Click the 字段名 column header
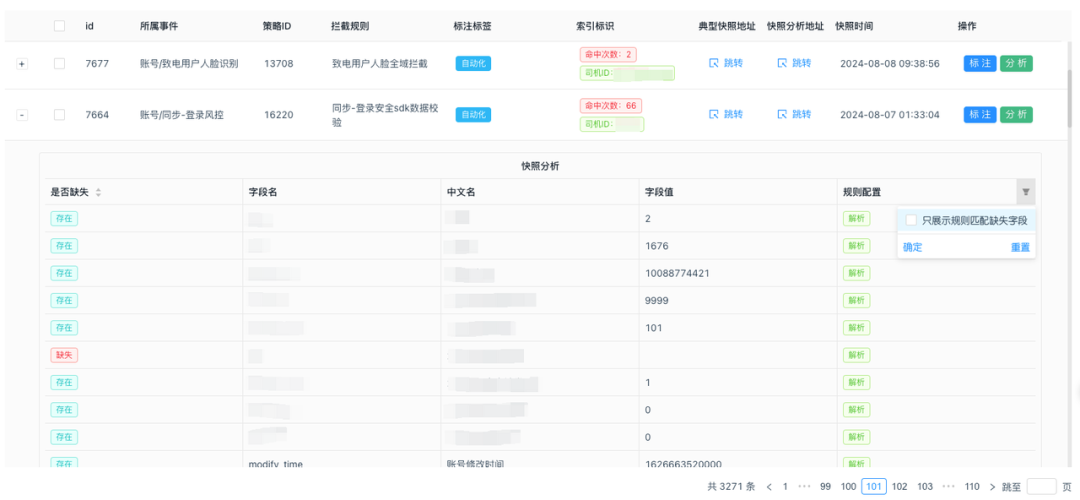This screenshot has width=1080, height=500. (262, 192)
